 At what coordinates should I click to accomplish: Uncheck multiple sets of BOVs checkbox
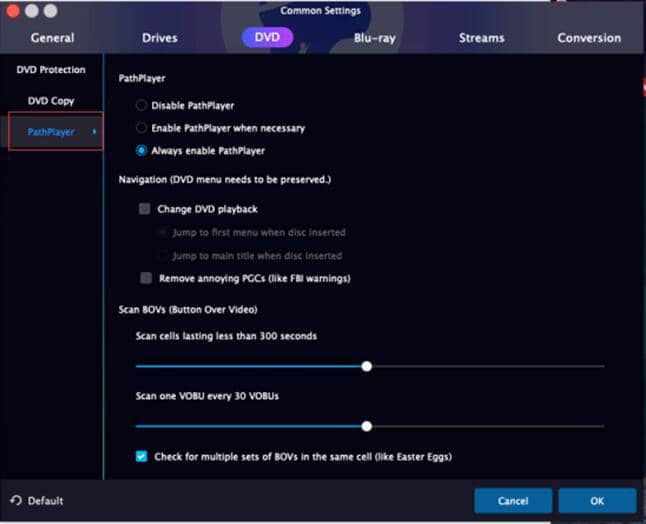141,456
